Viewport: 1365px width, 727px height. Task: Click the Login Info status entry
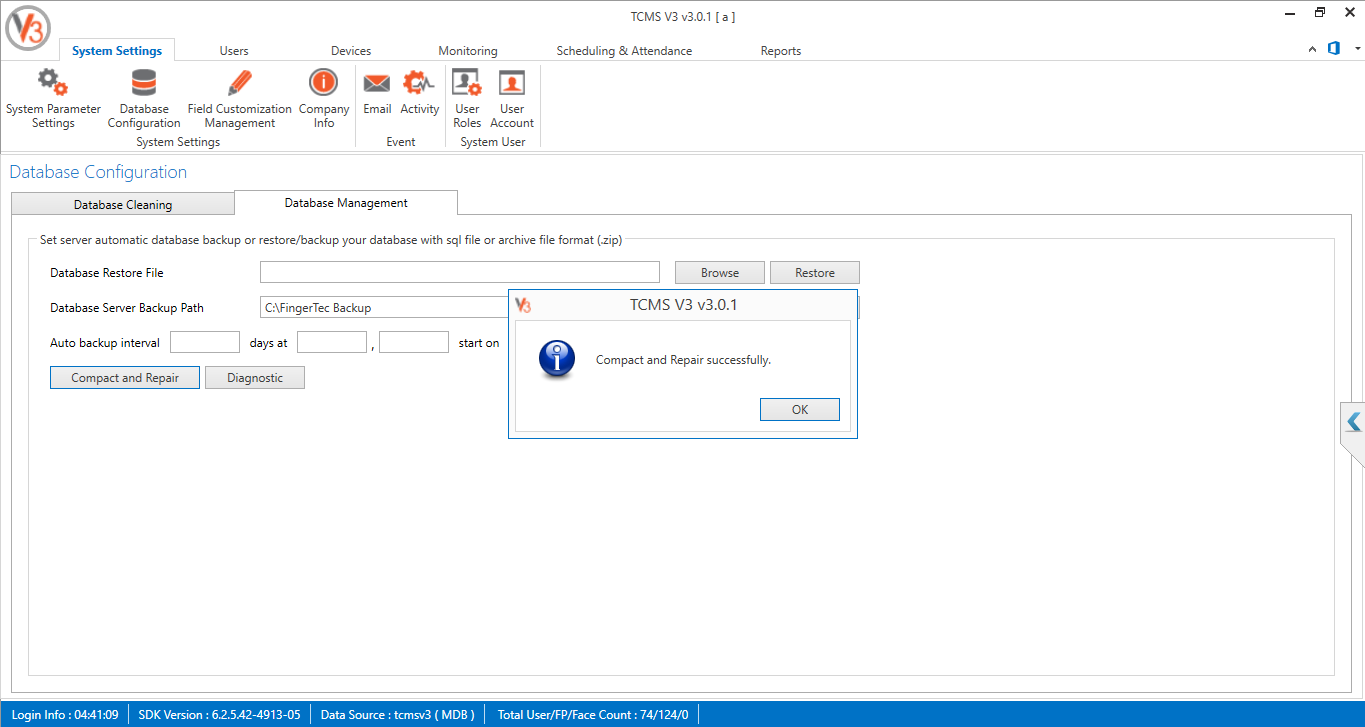pyautogui.click(x=65, y=714)
